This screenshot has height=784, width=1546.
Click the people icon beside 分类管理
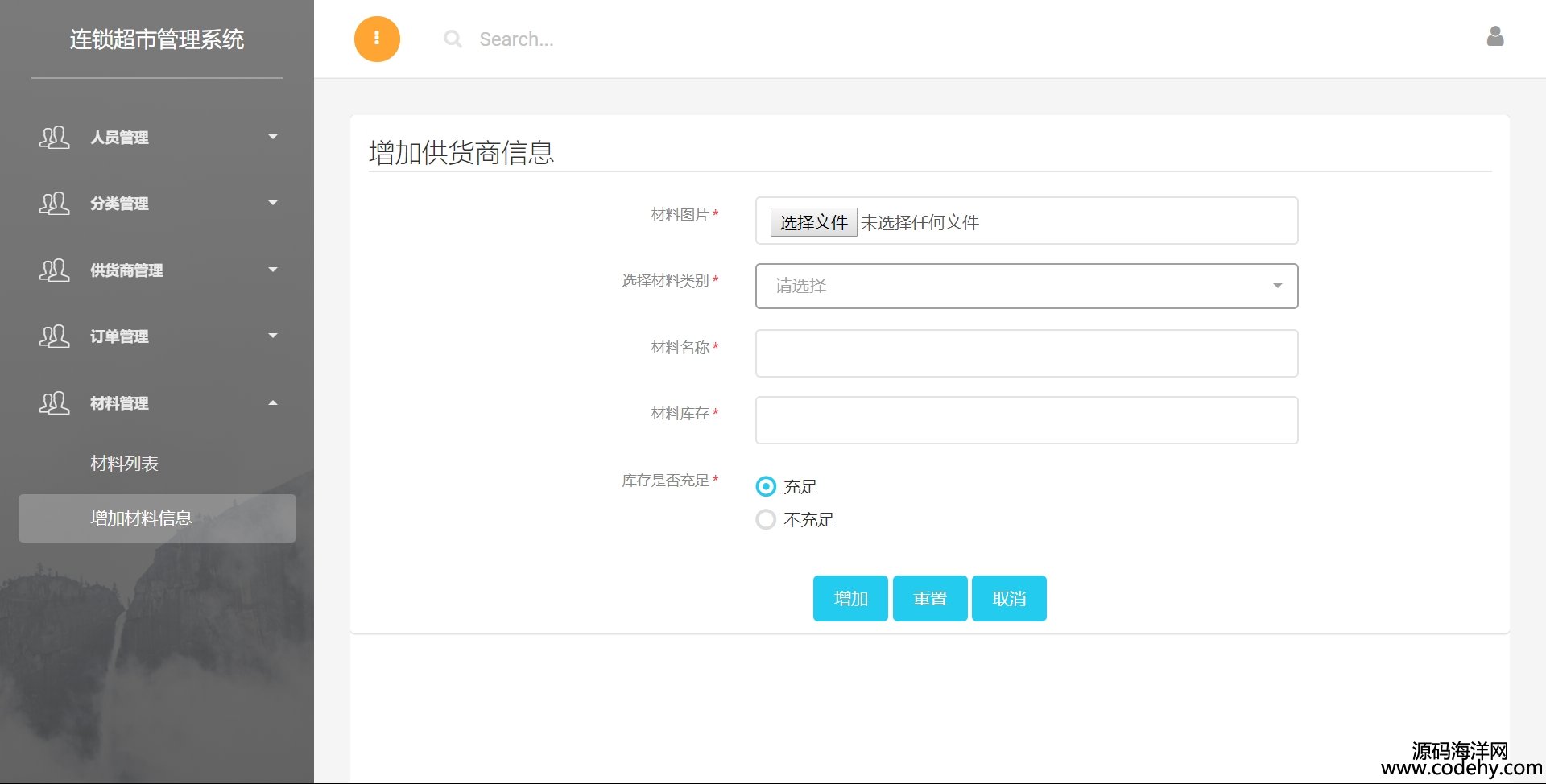coord(54,204)
